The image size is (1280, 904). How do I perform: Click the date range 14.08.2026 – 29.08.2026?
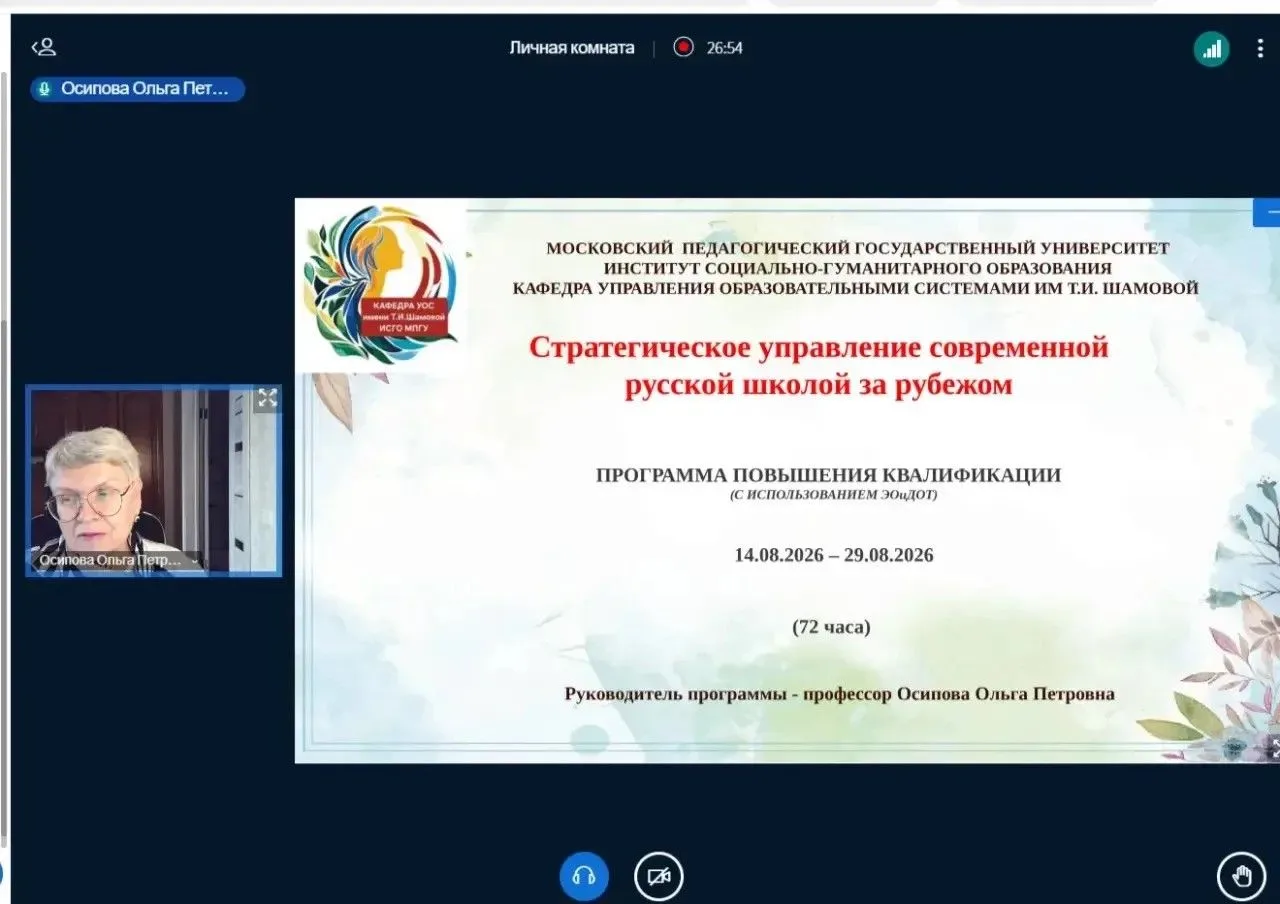(834, 555)
